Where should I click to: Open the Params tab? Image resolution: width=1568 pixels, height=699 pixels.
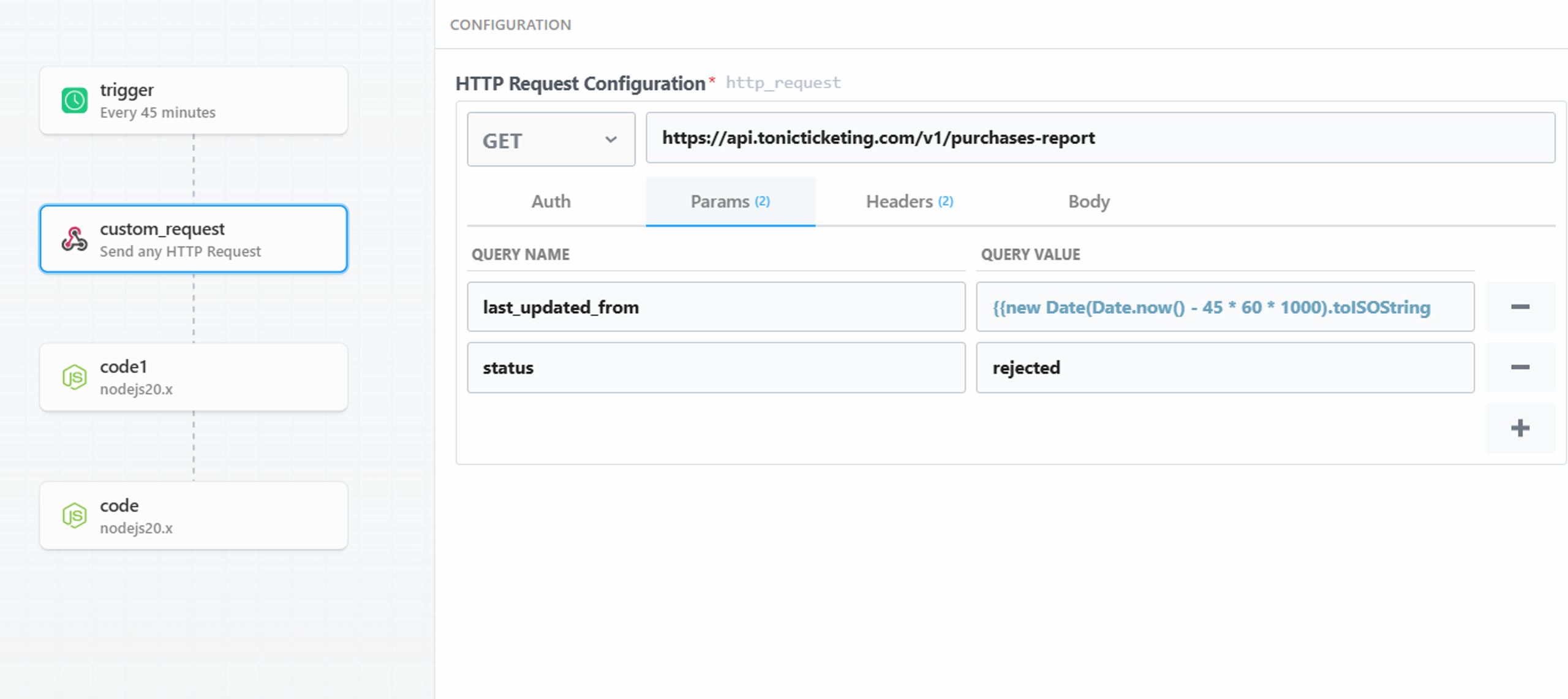pyautogui.click(x=730, y=201)
